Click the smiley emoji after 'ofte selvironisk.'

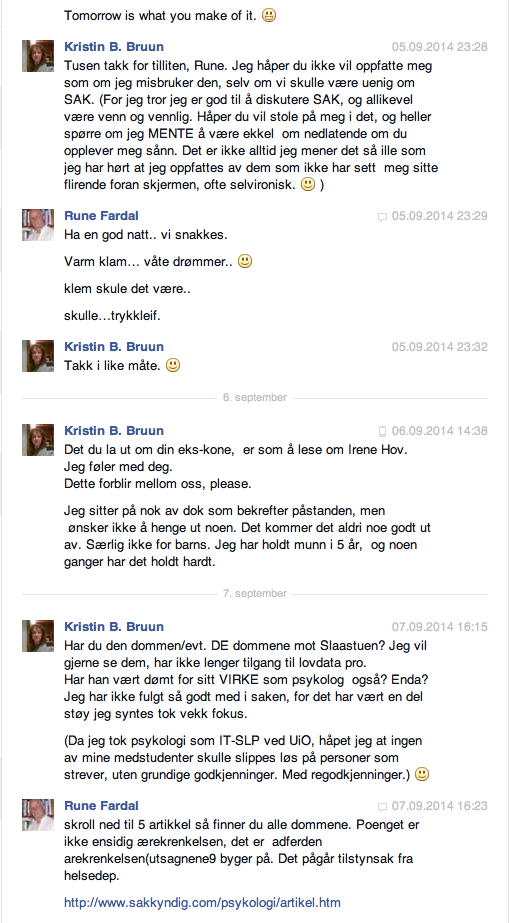tap(307, 185)
